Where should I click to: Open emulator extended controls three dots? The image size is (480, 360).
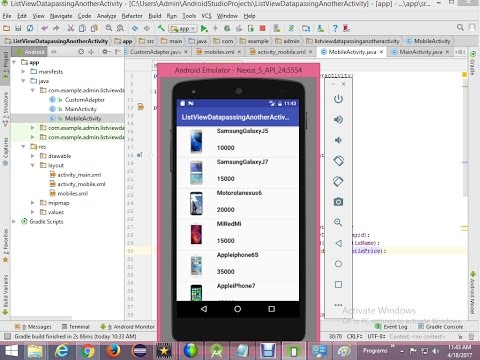[338, 305]
